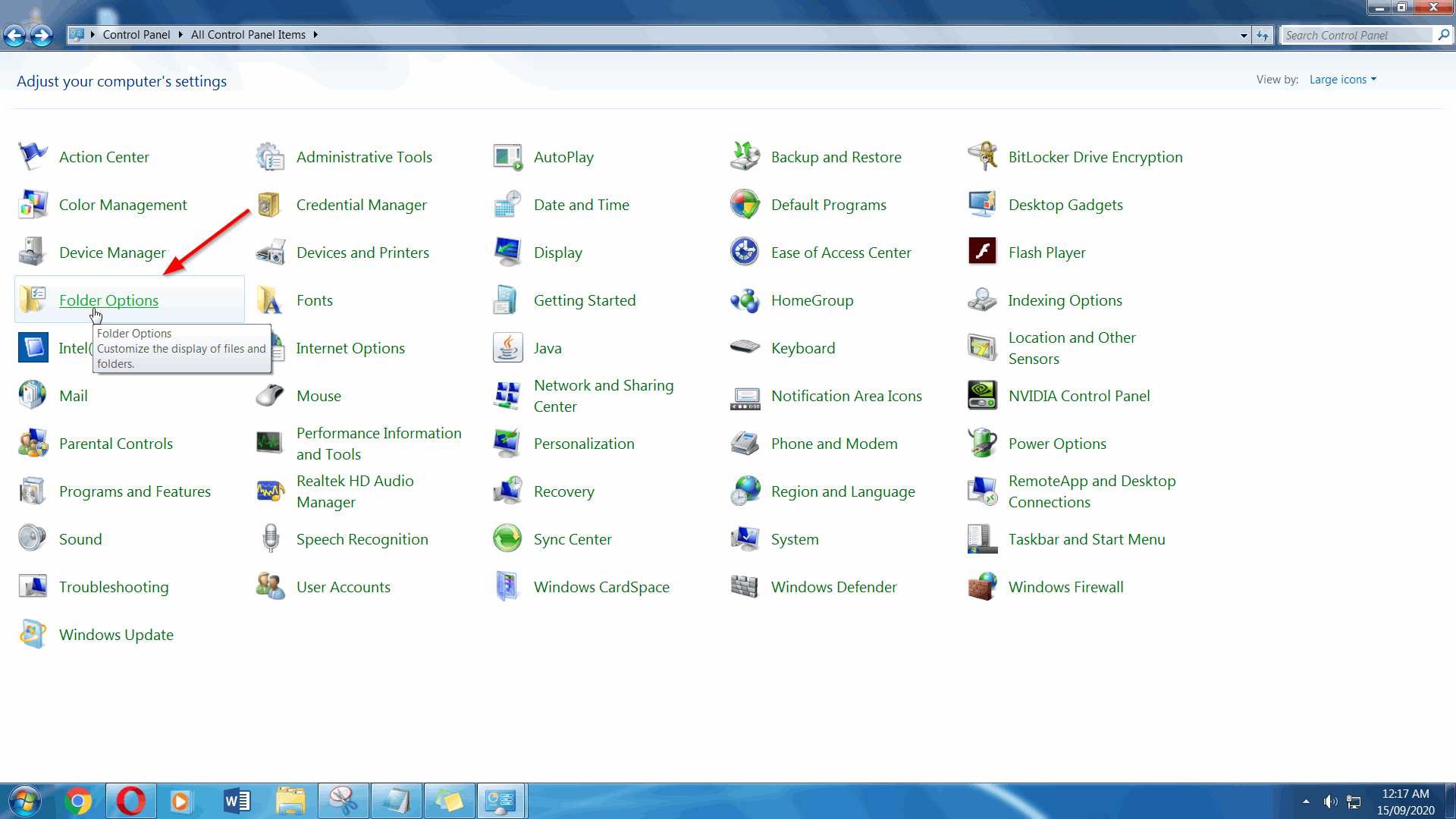
Task: Open Region and Language link
Action: [843, 491]
